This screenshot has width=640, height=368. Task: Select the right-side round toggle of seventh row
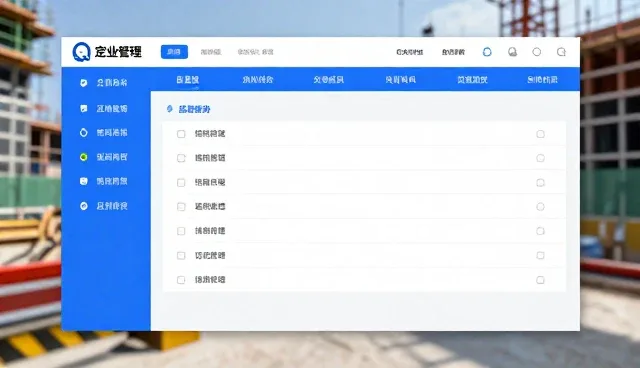point(540,280)
